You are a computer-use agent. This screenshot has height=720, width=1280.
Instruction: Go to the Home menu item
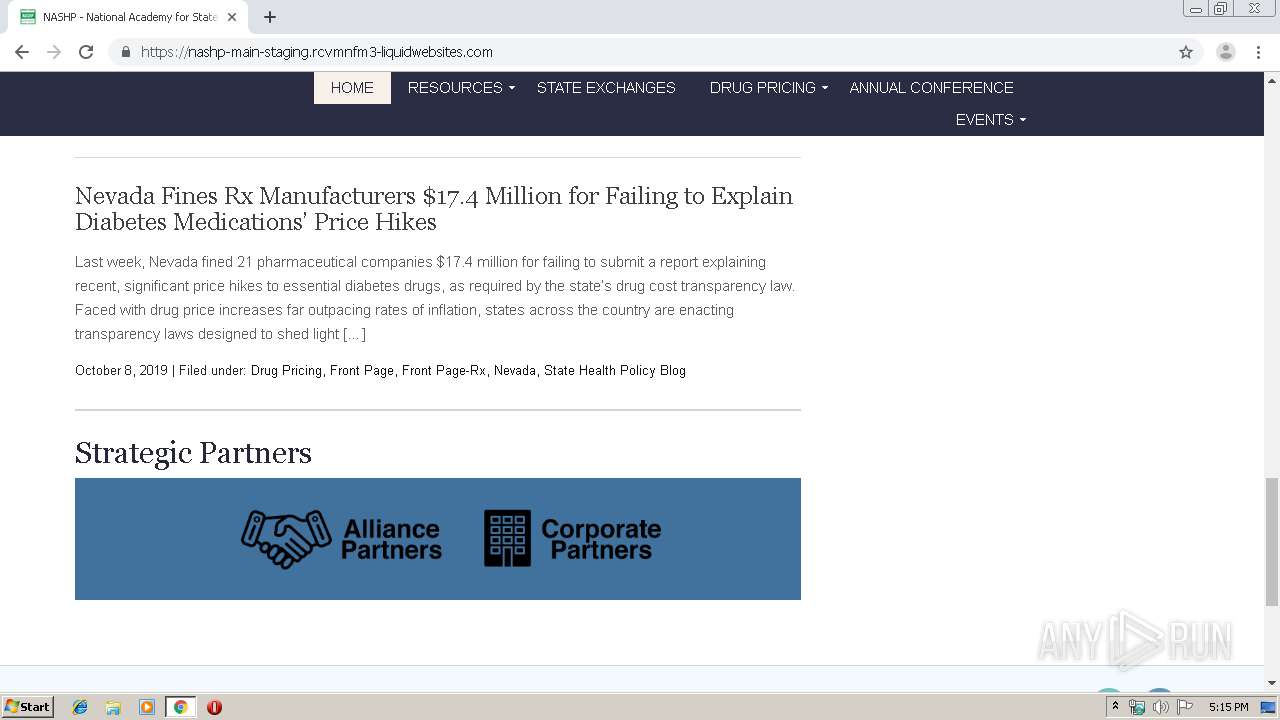click(352, 88)
